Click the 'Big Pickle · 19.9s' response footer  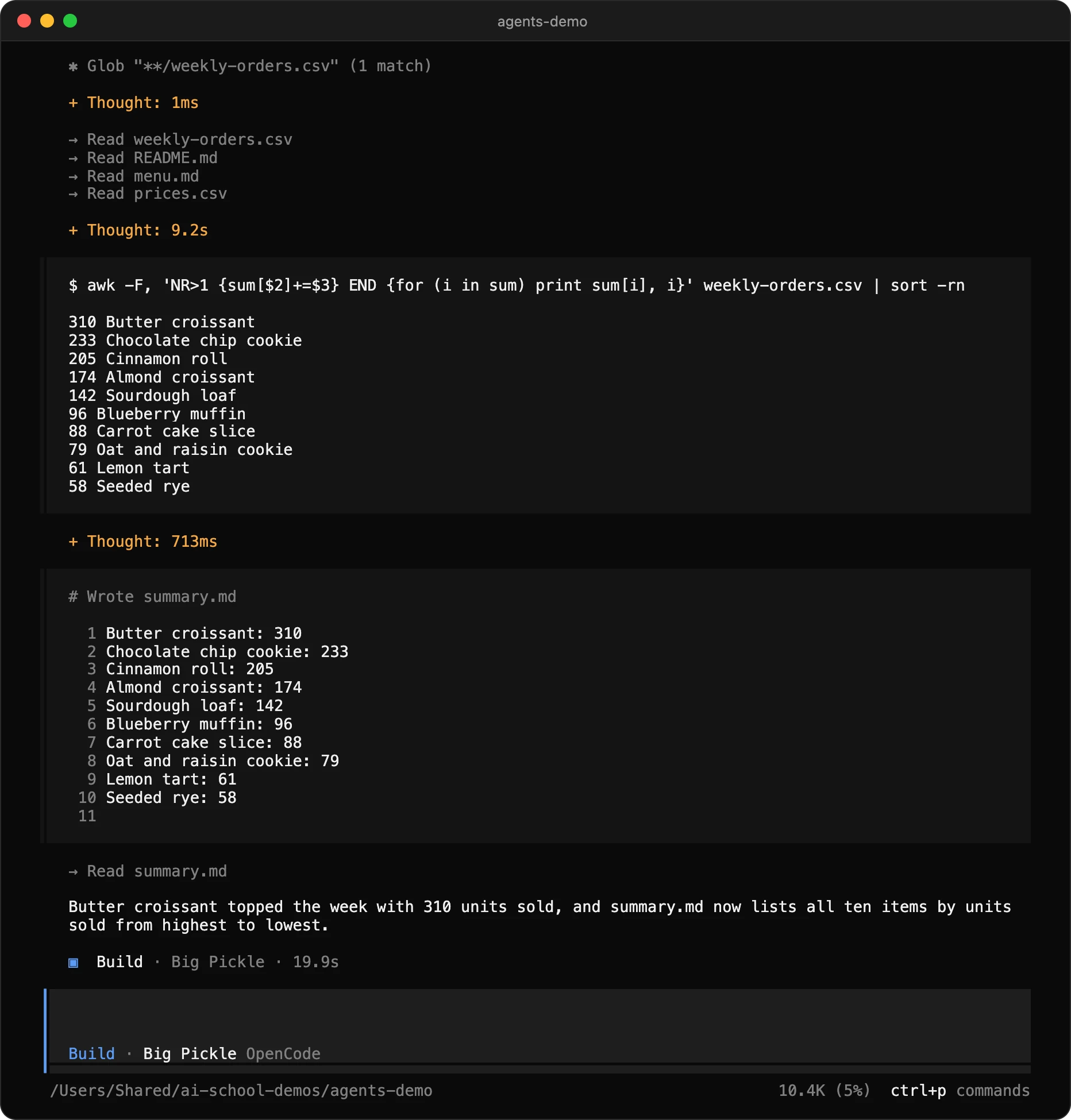click(x=255, y=962)
